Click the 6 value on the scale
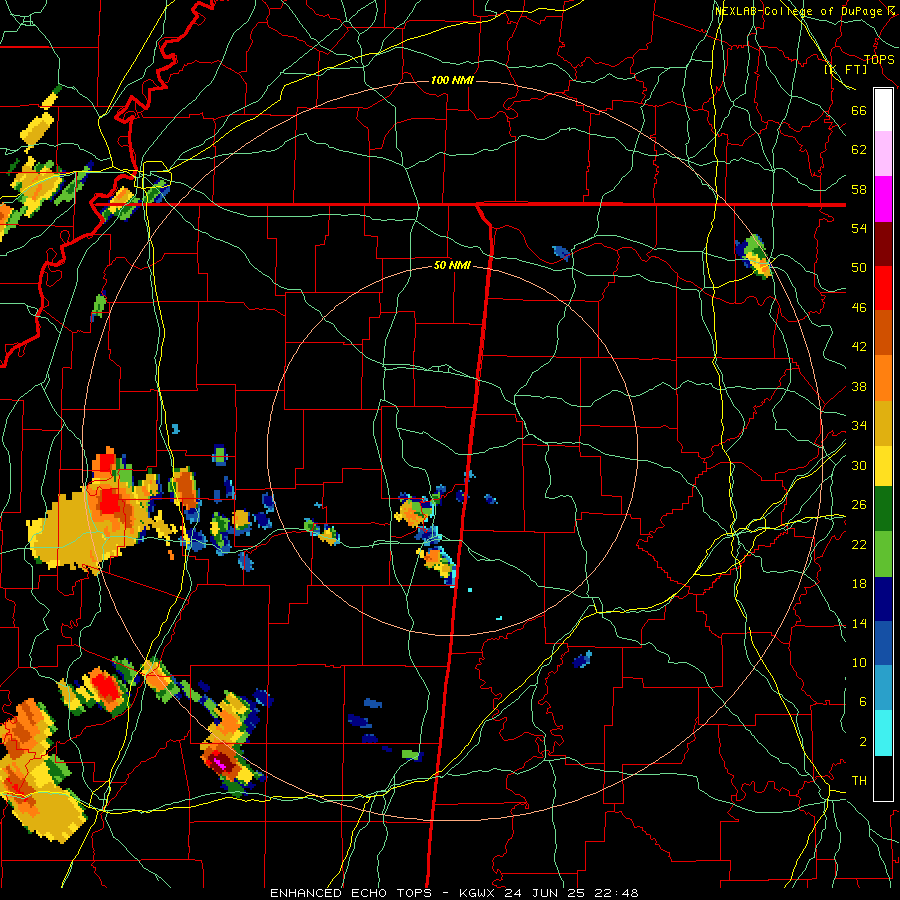This screenshot has width=900, height=900. 863,702
